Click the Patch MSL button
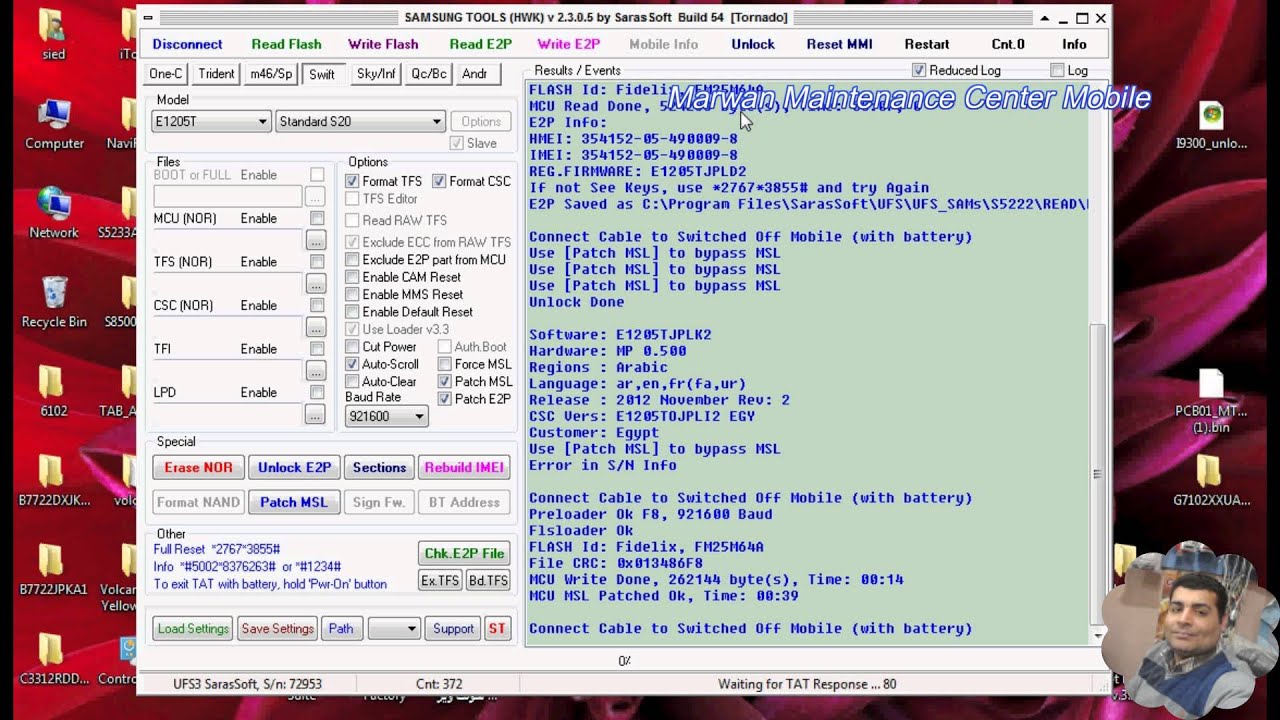1280x720 pixels. coord(294,502)
